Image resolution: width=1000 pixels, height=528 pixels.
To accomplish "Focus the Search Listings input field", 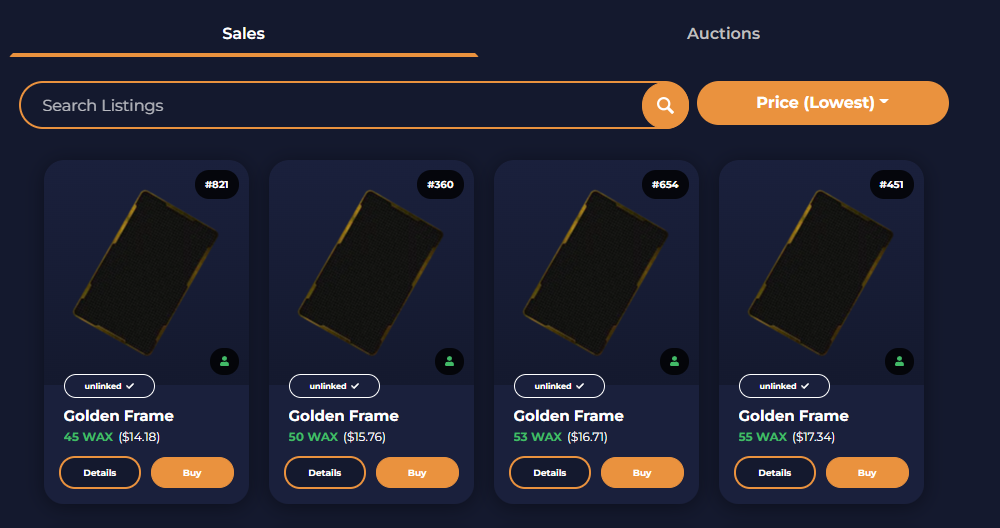I will coord(332,105).
